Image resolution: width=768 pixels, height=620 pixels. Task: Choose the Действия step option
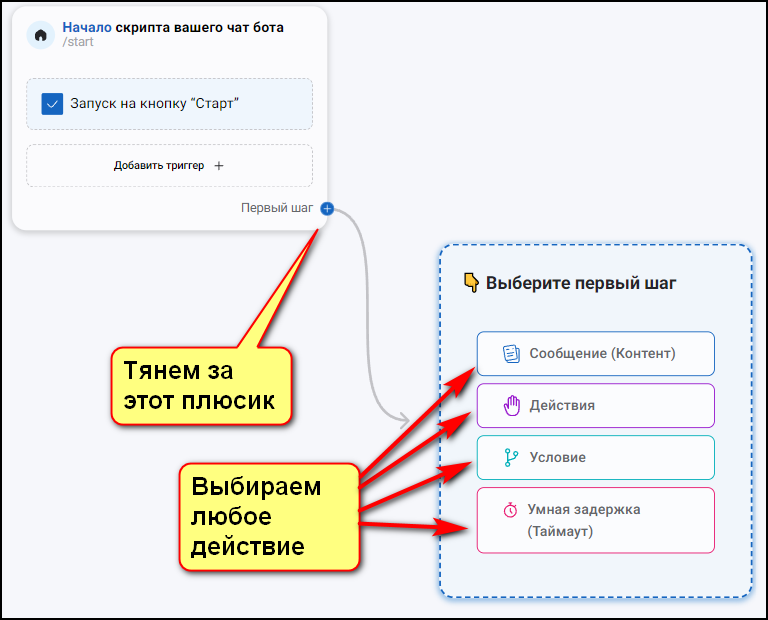click(x=596, y=405)
